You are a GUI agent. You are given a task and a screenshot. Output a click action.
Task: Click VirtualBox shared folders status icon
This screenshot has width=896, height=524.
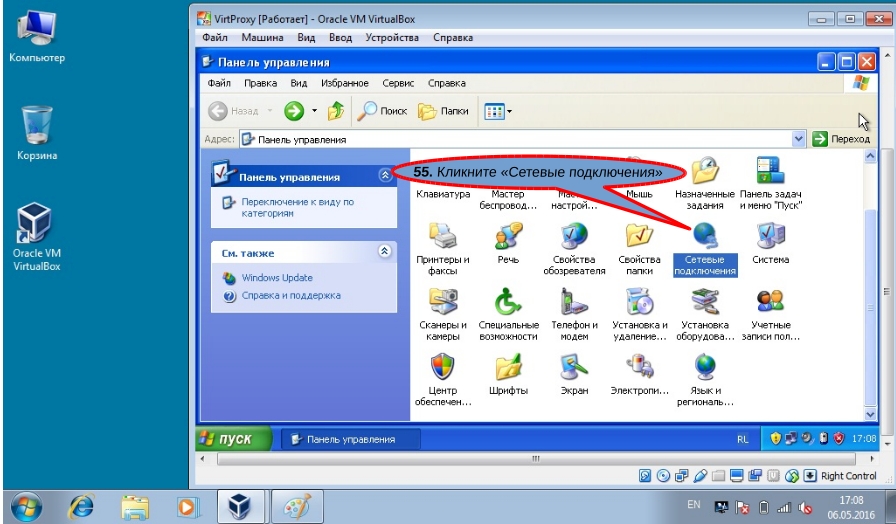pos(718,475)
